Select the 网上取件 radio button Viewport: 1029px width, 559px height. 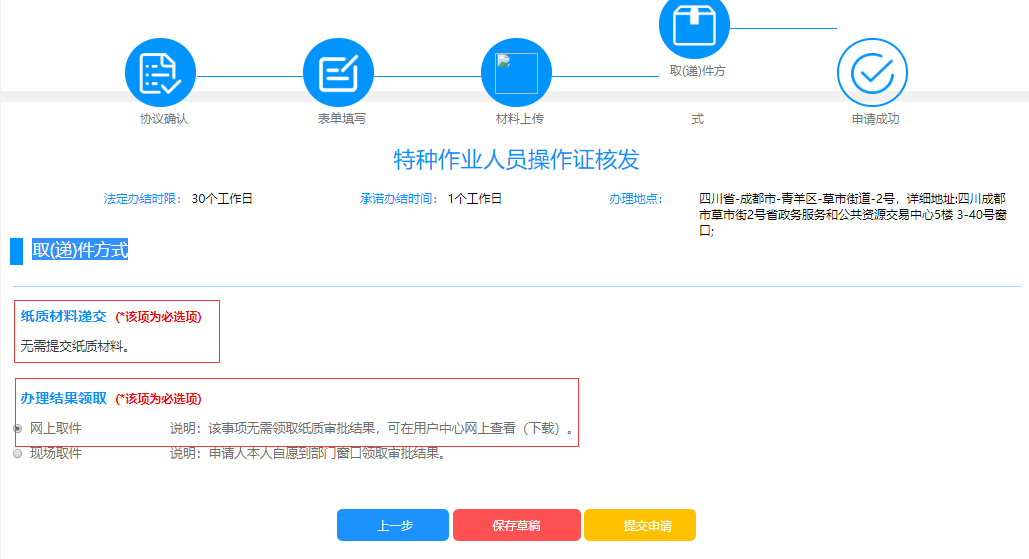coord(17,428)
